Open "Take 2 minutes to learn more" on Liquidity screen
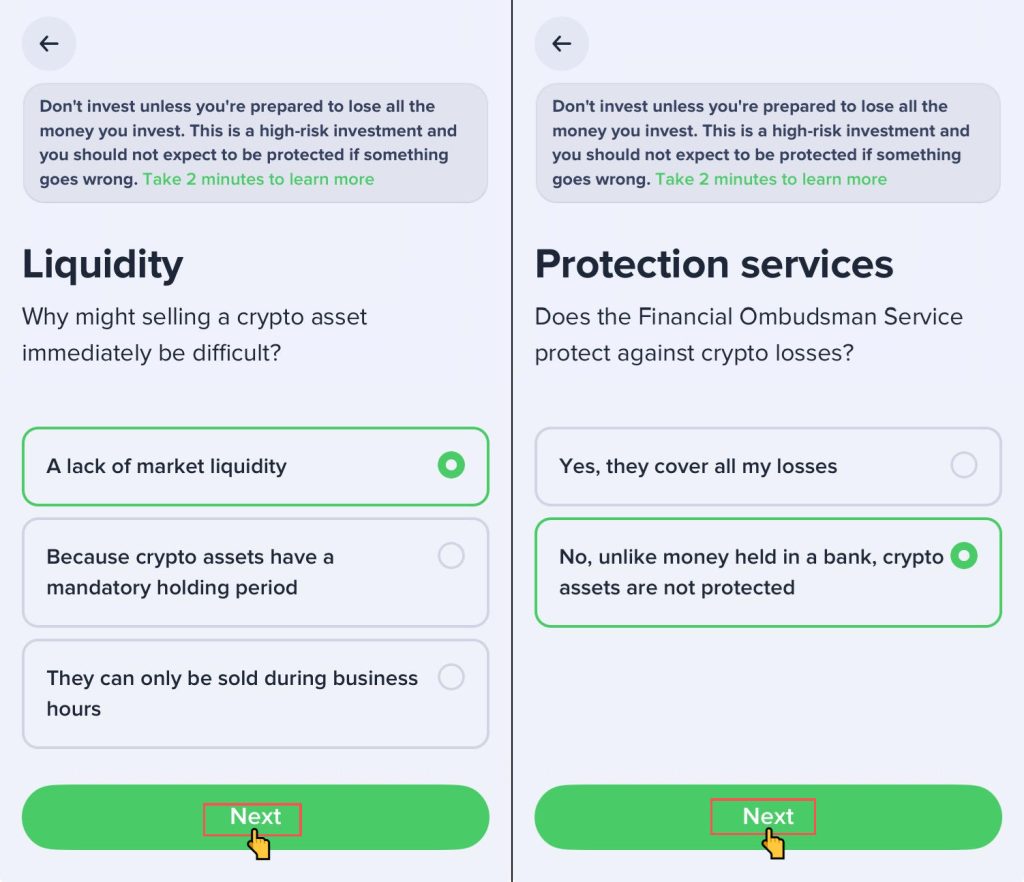1024x882 pixels. 258,180
